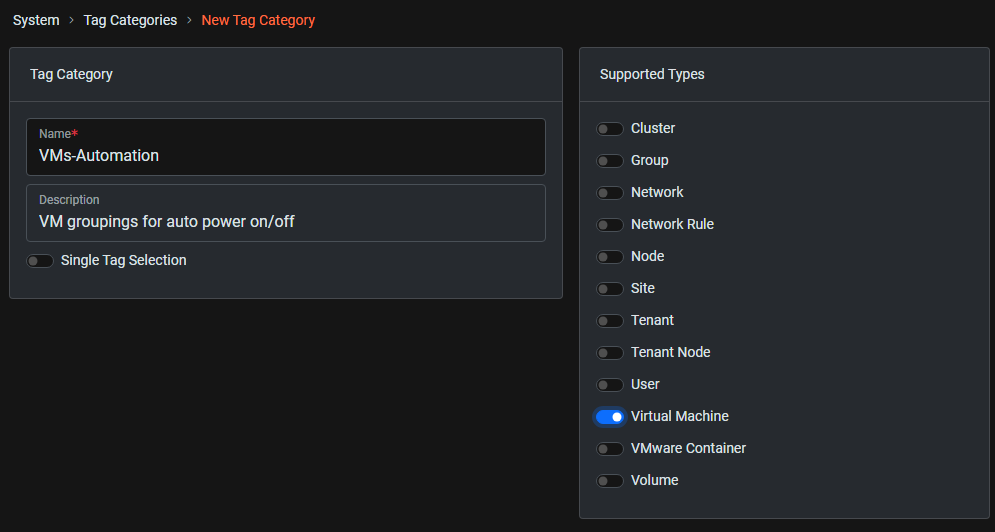The height and width of the screenshot is (532, 995).
Task: Click the Single Tag Selection label
Action: point(123,260)
